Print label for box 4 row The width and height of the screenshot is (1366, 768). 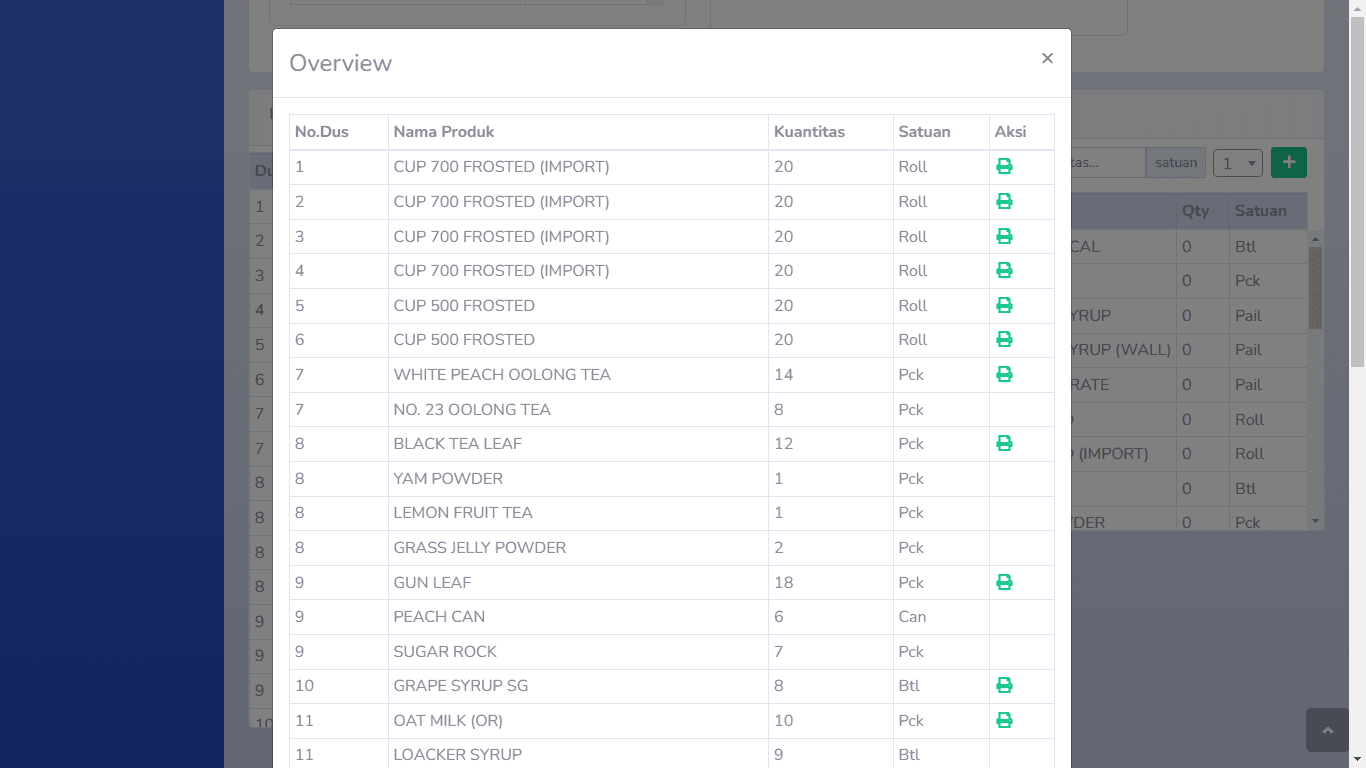[x=1004, y=271]
